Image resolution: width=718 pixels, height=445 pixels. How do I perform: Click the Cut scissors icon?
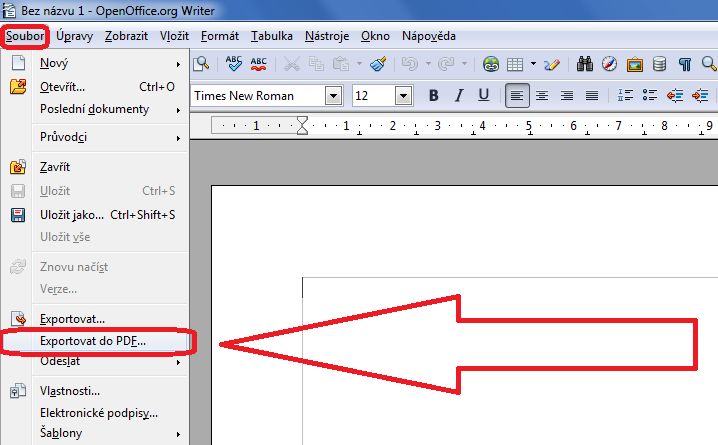pos(291,64)
